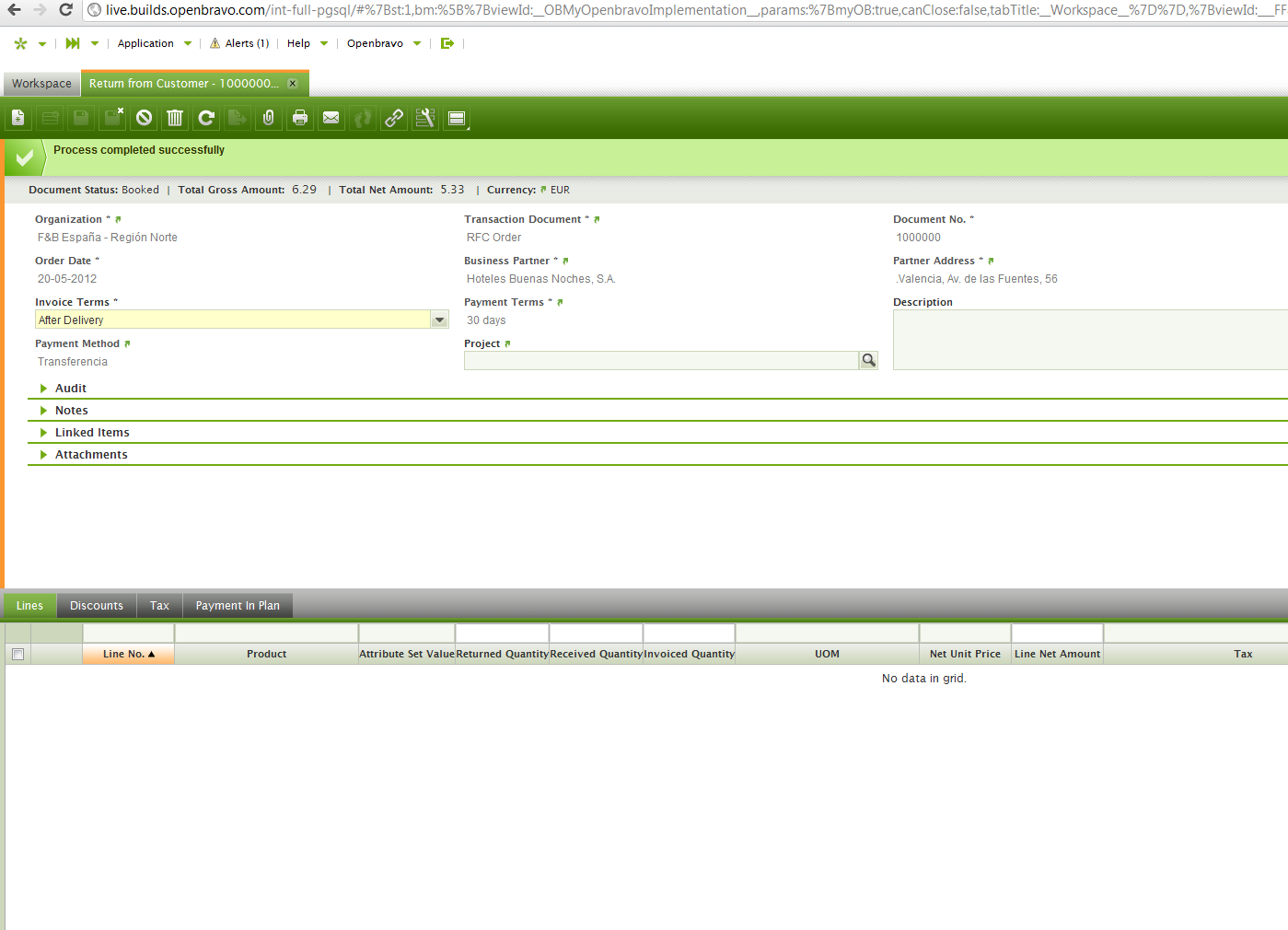Open the Help menu

(x=307, y=43)
